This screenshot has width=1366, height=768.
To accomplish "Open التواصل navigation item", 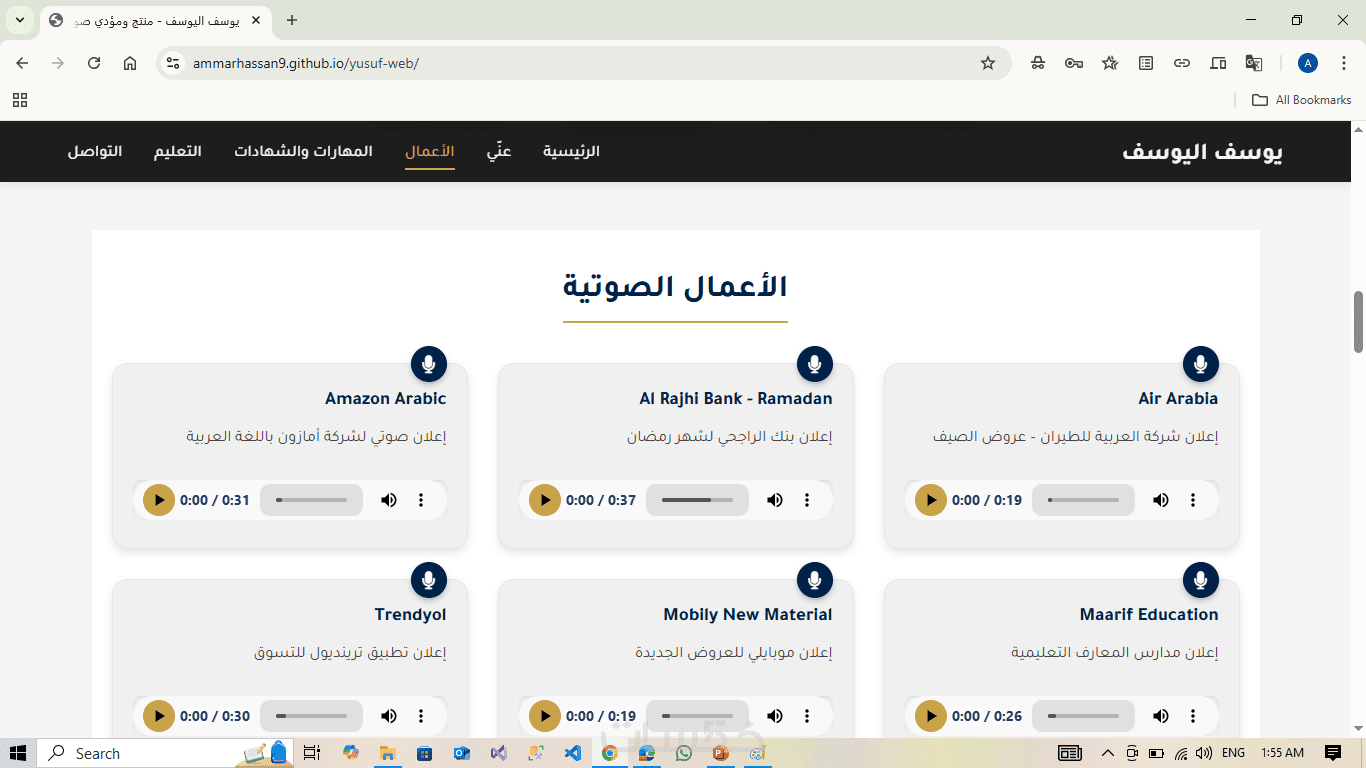I will pyautogui.click(x=95, y=151).
